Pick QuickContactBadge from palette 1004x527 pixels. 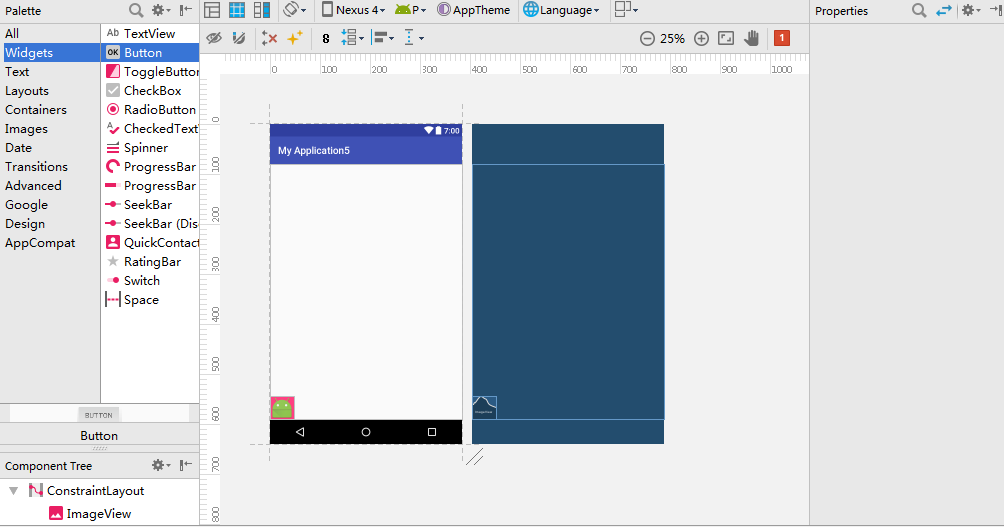click(150, 243)
